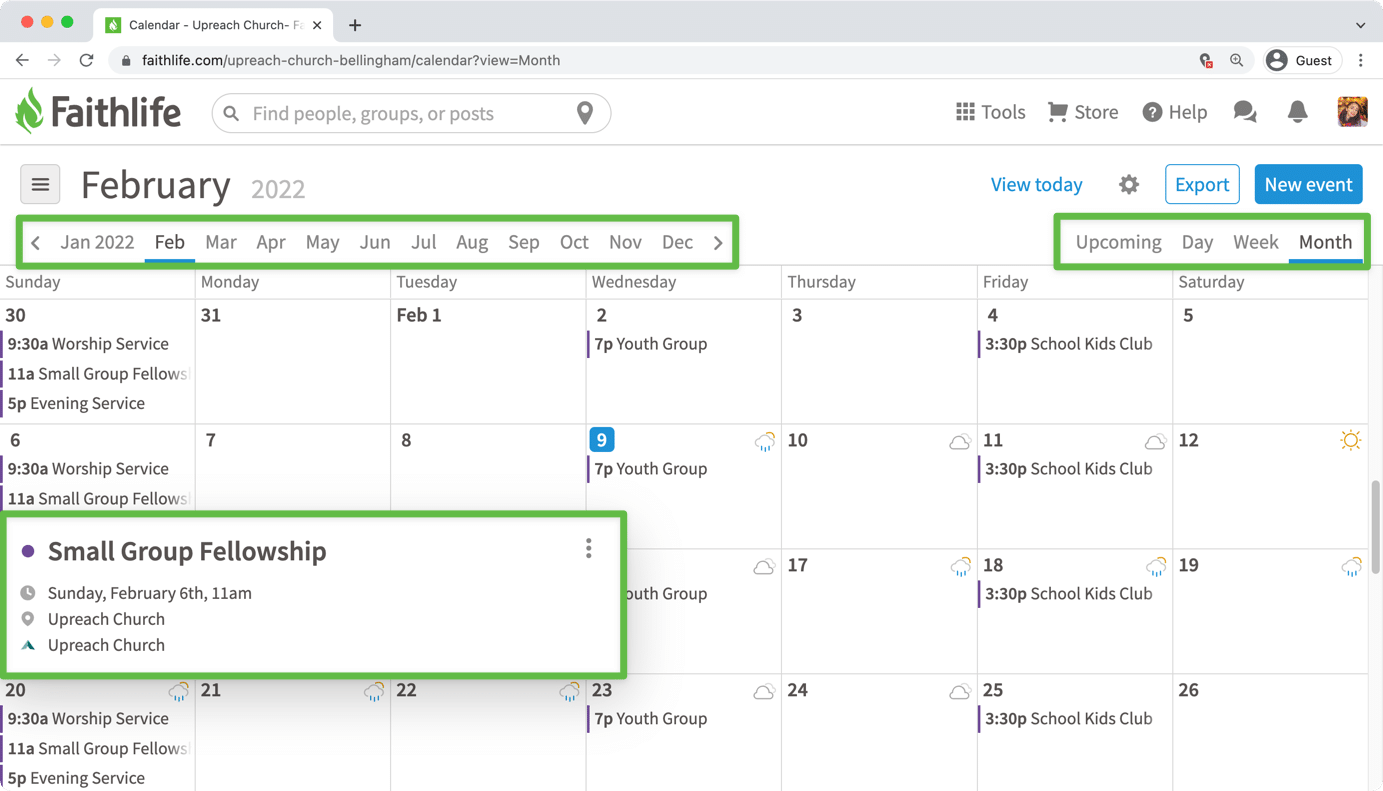Click the search magnifier icon

(x=231, y=113)
